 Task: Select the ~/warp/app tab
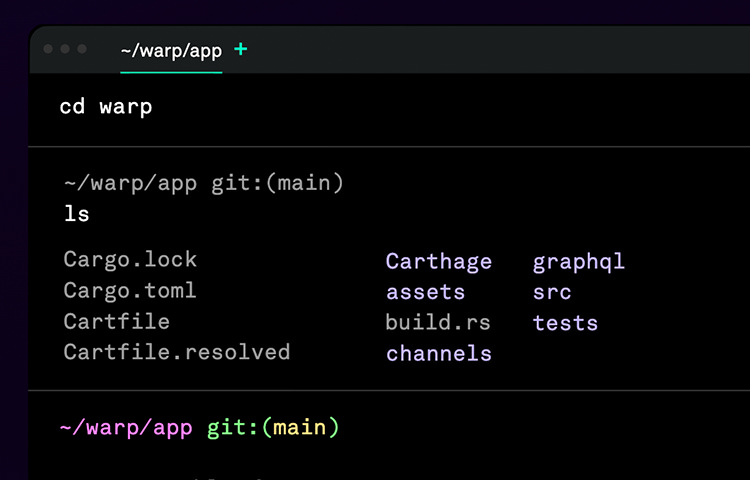pyautogui.click(x=171, y=51)
